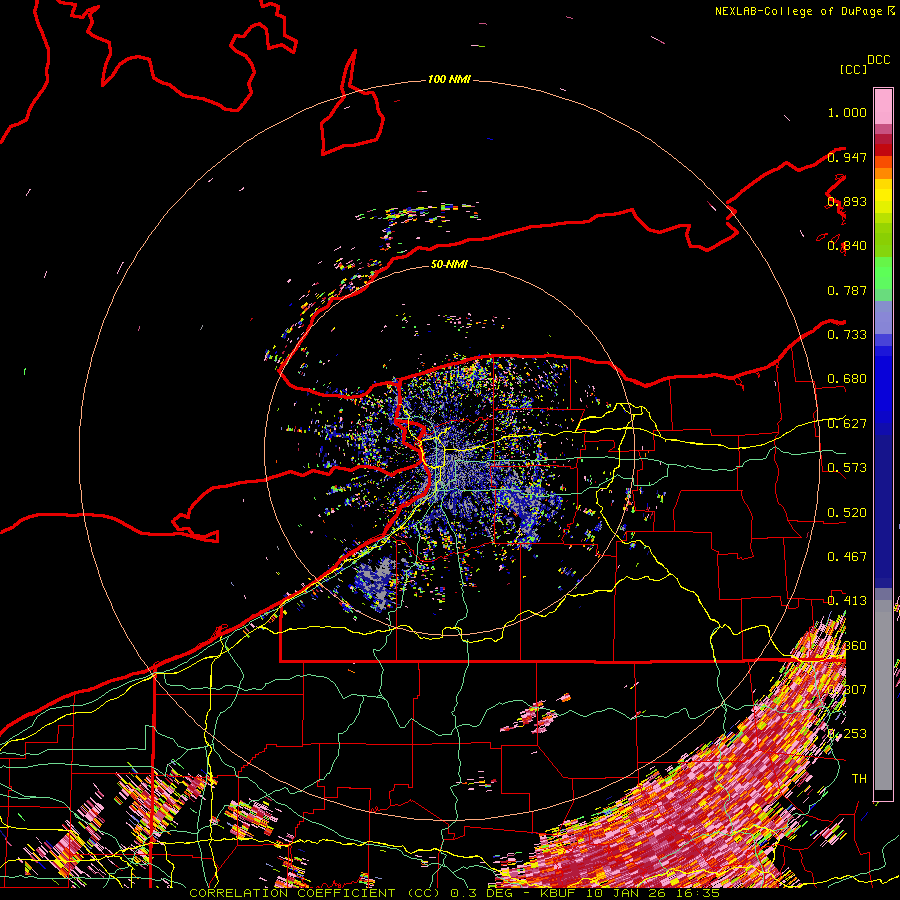Image resolution: width=900 pixels, height=900 pixels.
Task: Click the 0.787 legend value
Action: 847,290
